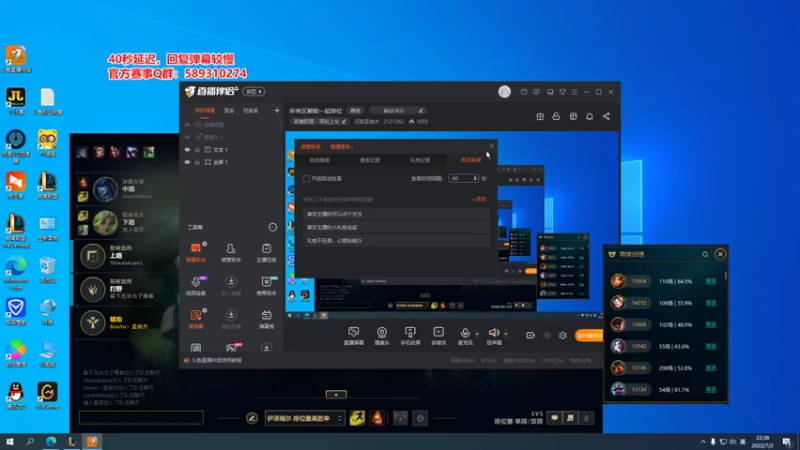Viewport: 800px width, 450px height.
Task: Click the 修改 button next to room title
Action: (x=355, y=111)
